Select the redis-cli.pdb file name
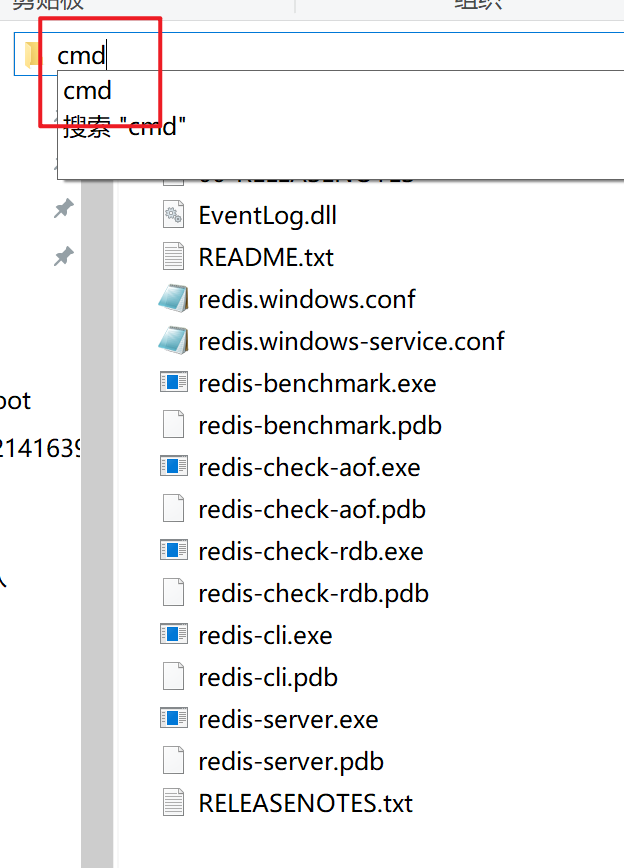The height and width of the screenshot is (868, 624). pos(268,678)
